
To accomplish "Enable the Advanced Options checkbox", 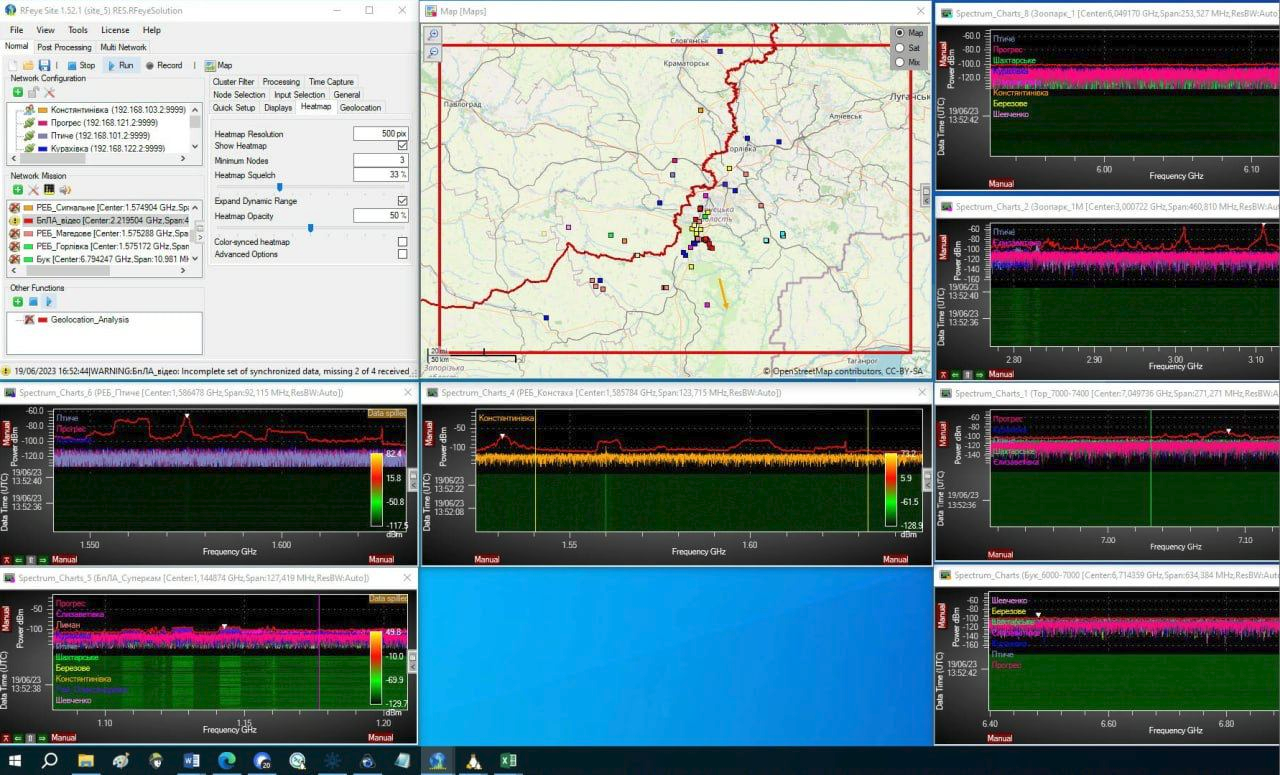I will (402, 254).
